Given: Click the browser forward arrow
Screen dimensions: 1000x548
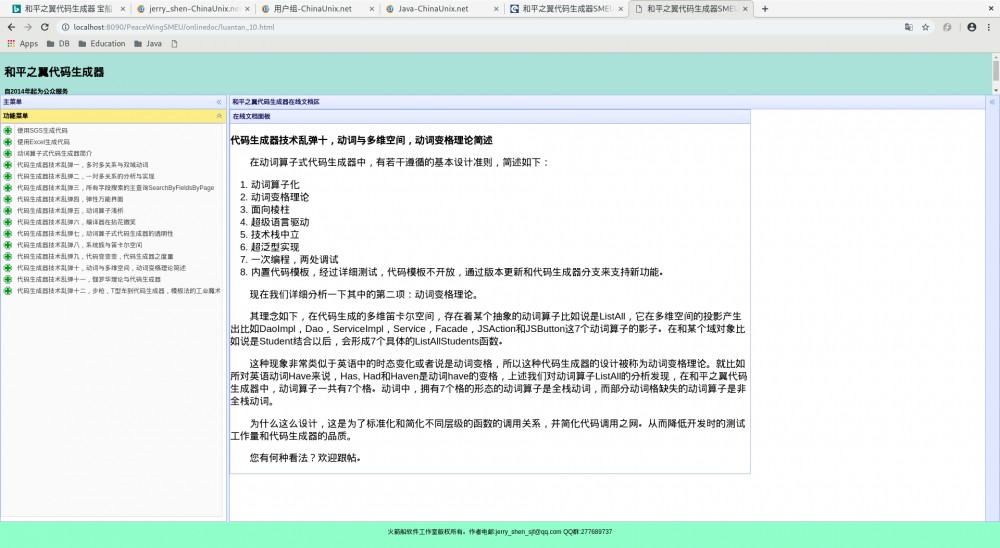Looking at the screenshot, I should click(27, 27).
